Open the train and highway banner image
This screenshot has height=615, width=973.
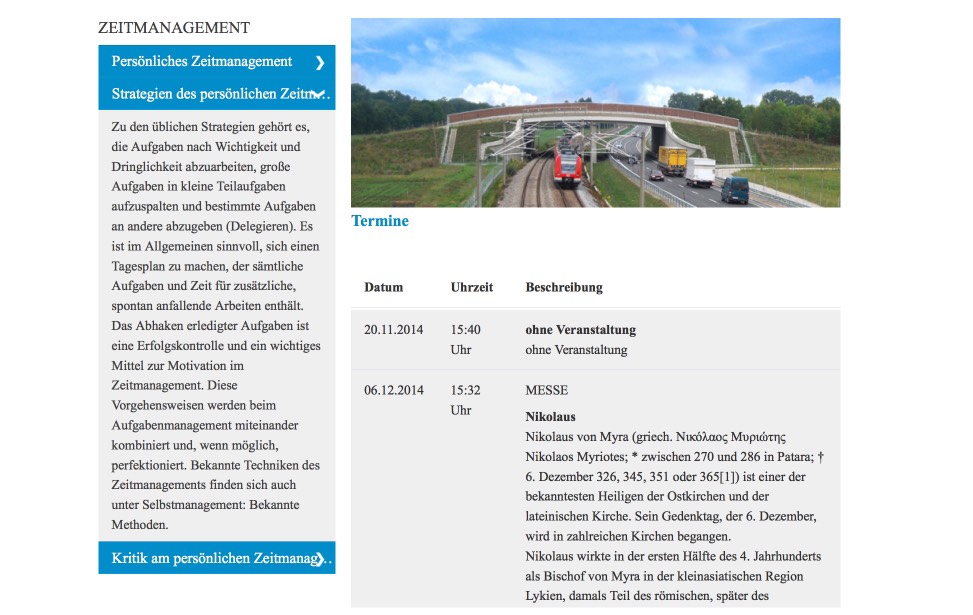point(595,112)
